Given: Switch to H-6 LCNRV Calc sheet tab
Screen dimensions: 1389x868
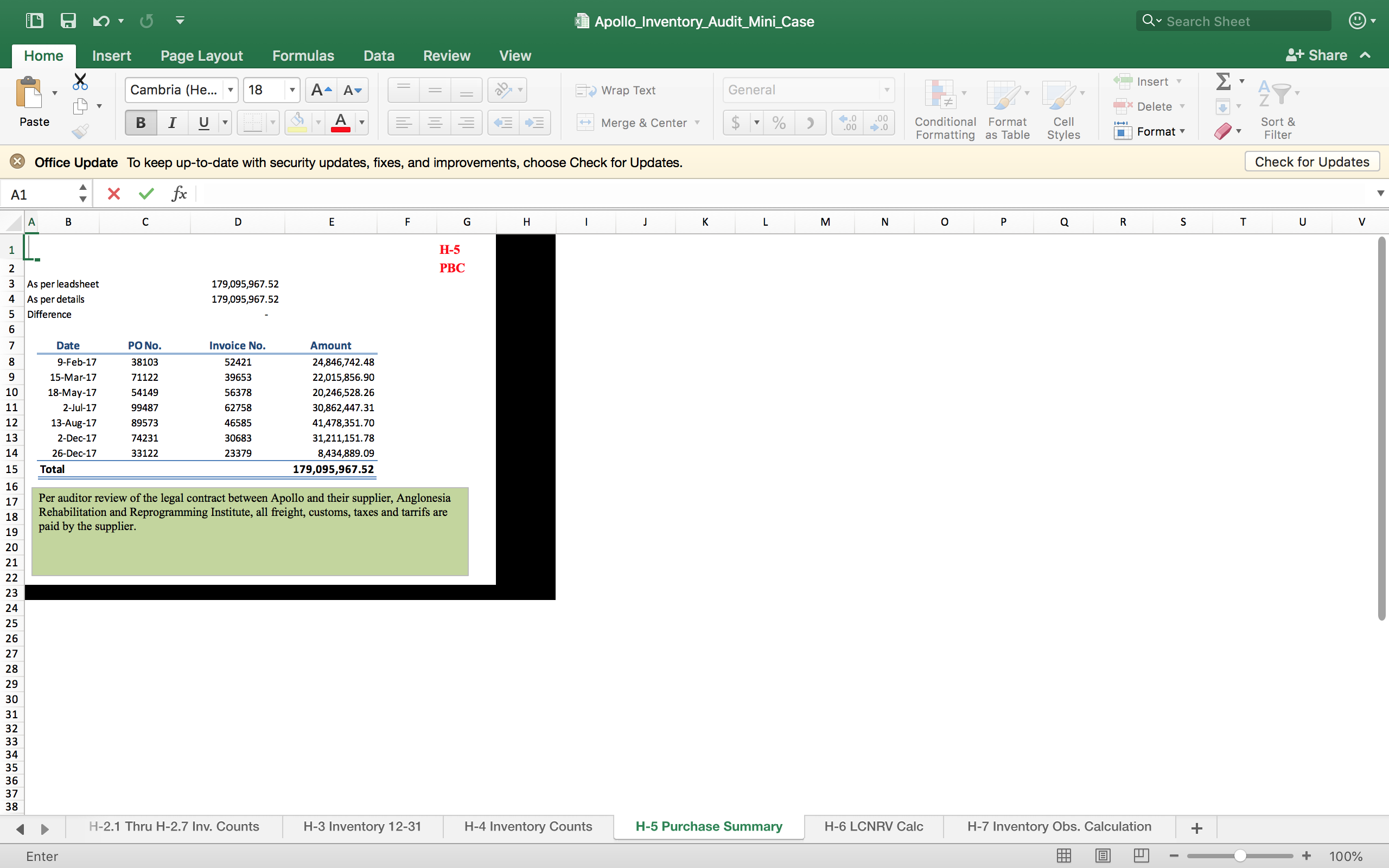Looking at the screenshot, I should [x=873, y=826].
